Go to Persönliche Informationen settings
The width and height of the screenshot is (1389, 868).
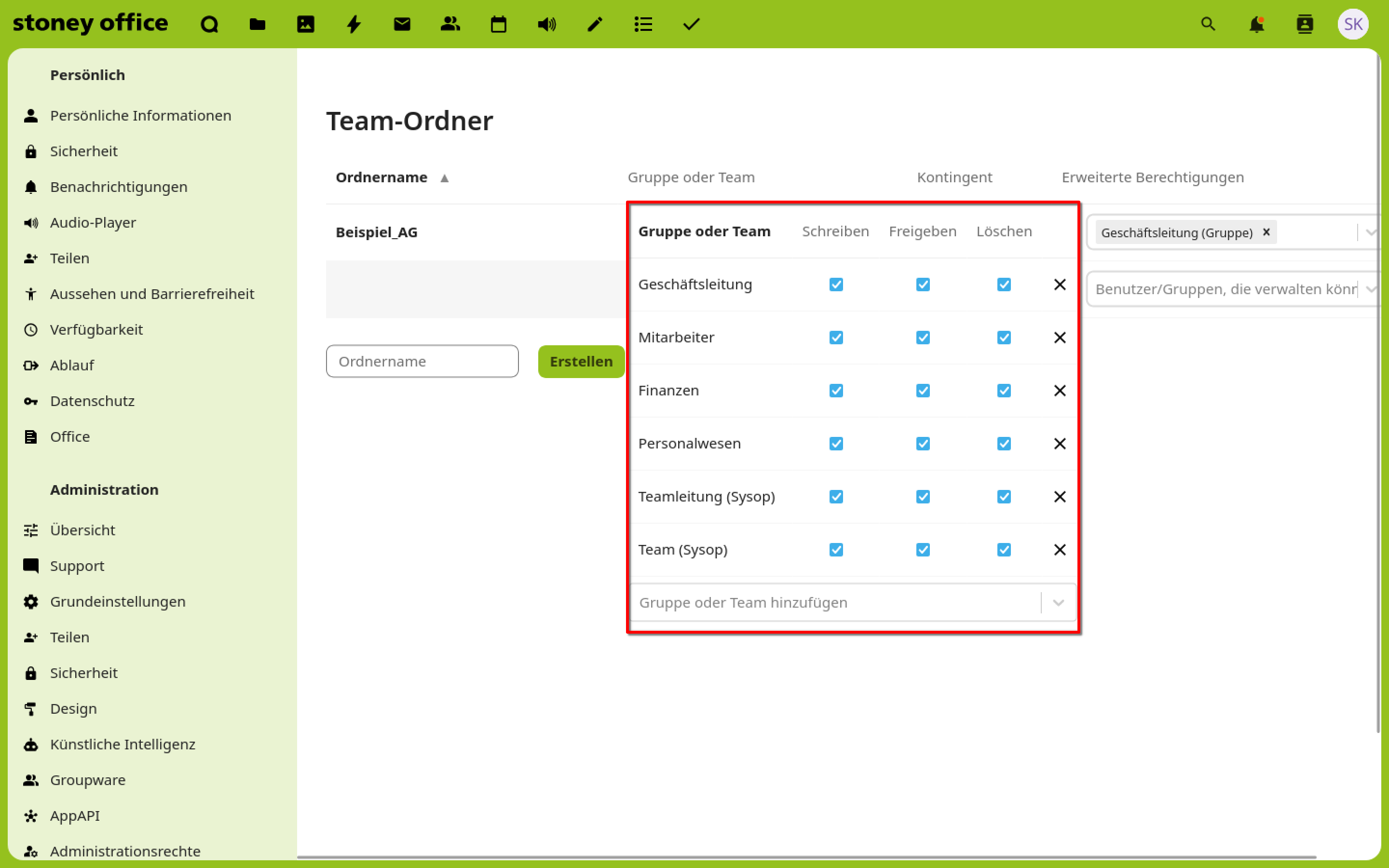point(140,115)
